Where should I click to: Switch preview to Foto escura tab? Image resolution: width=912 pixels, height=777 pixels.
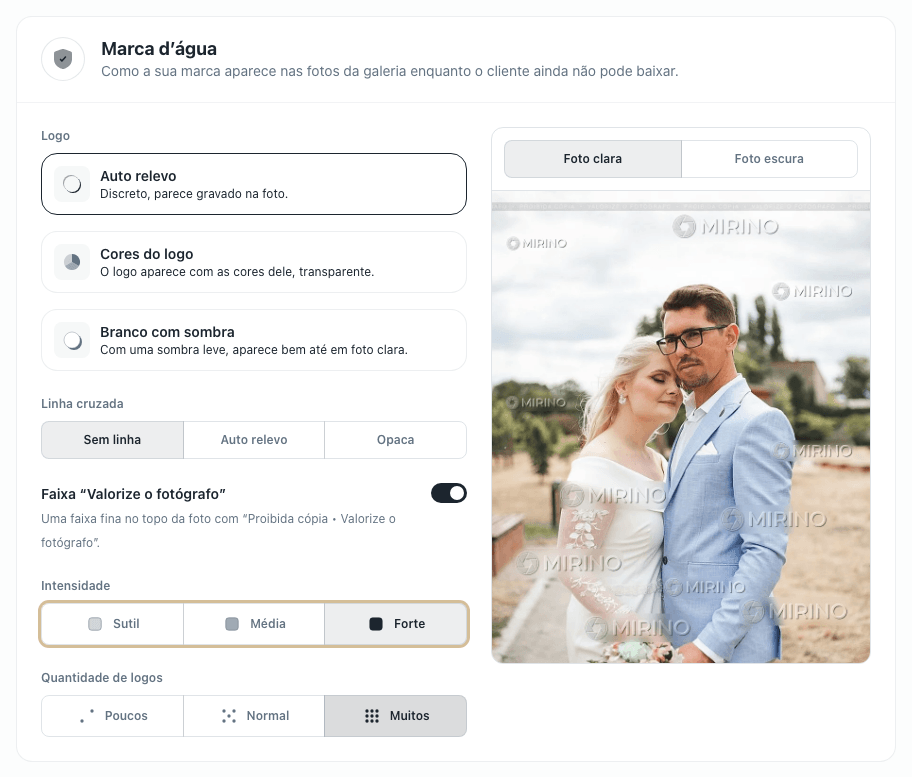click(x=769, y=159)
